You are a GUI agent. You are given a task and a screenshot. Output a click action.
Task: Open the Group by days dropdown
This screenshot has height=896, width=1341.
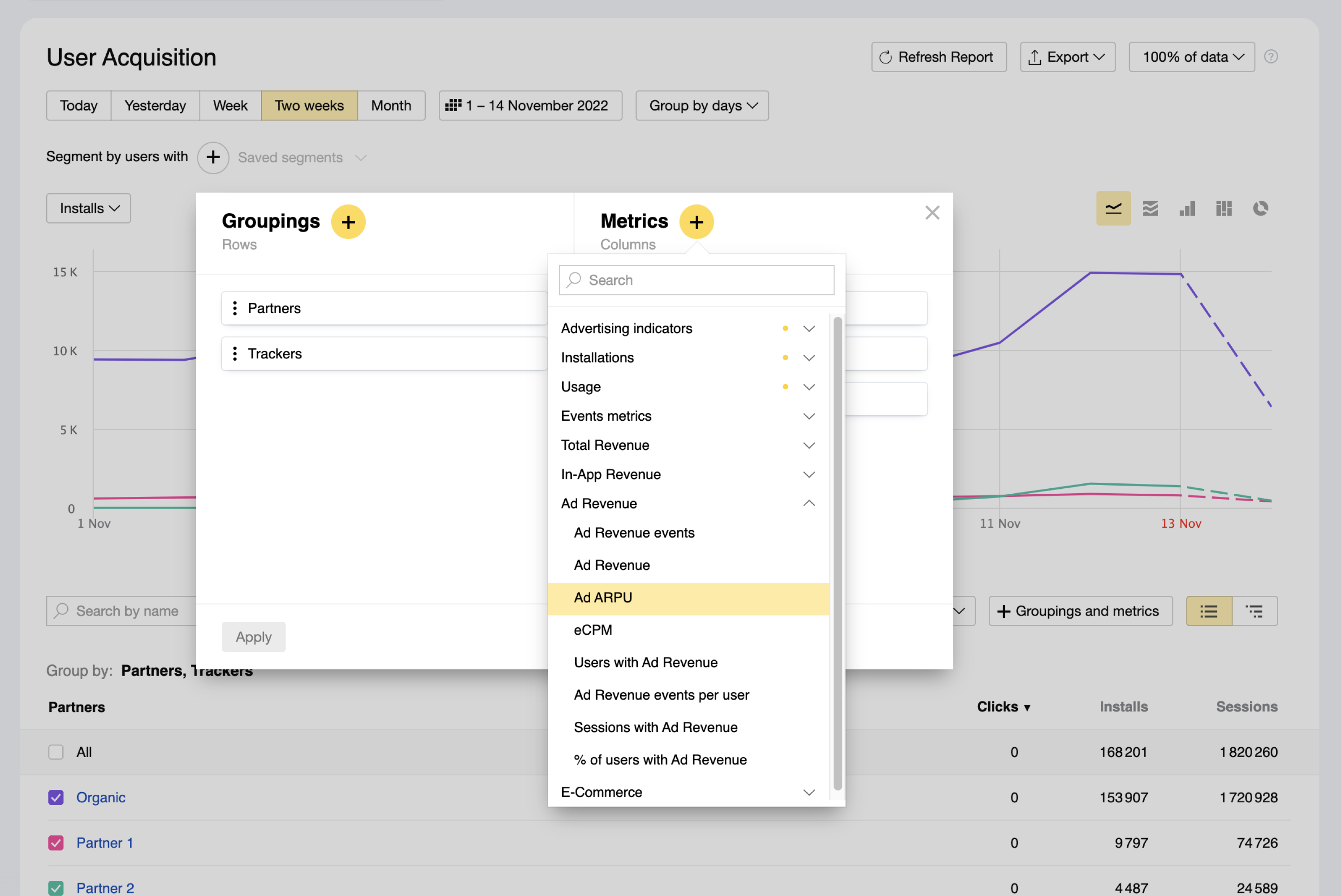point(702,105)
